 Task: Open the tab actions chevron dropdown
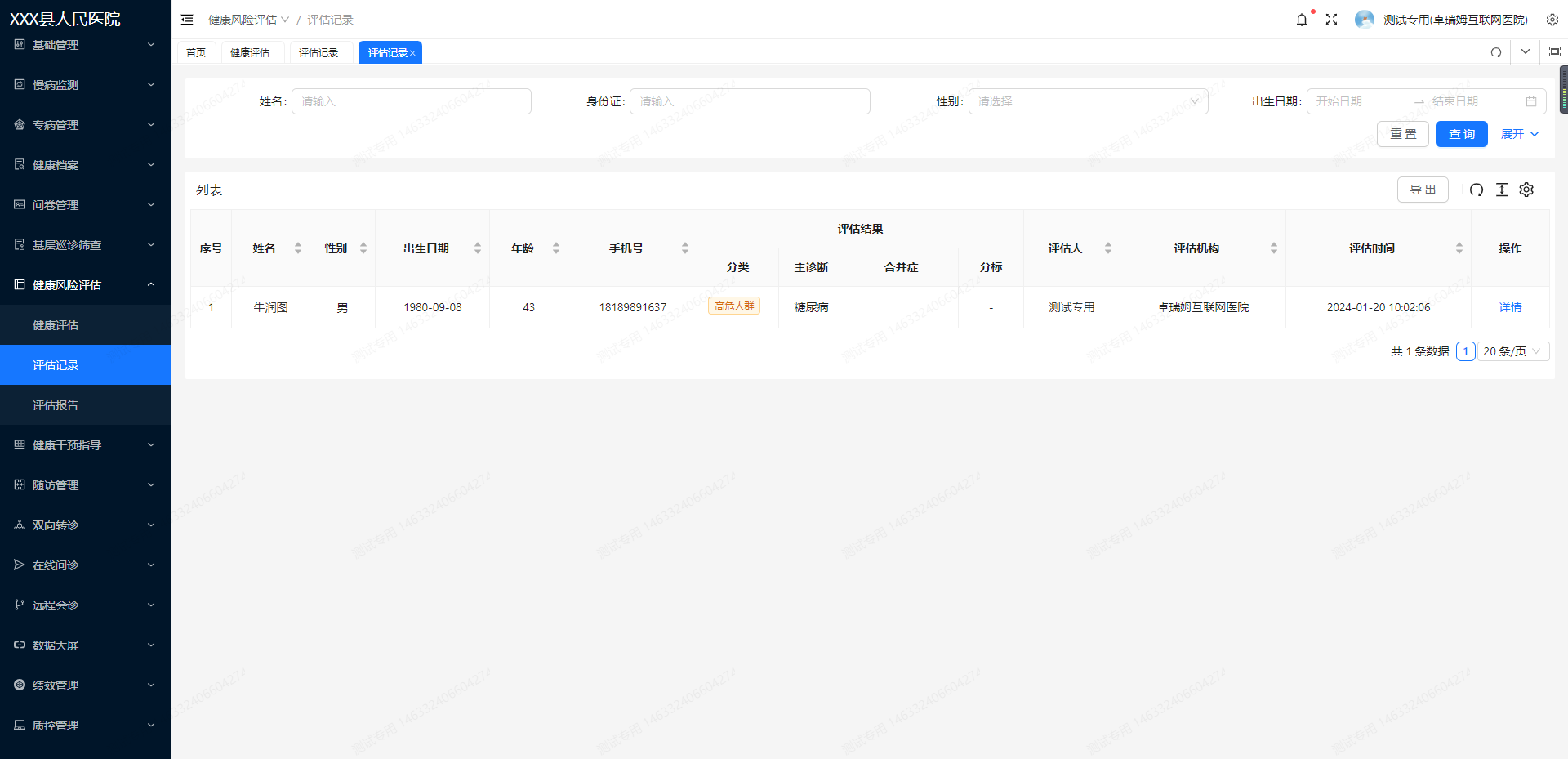1525,51
